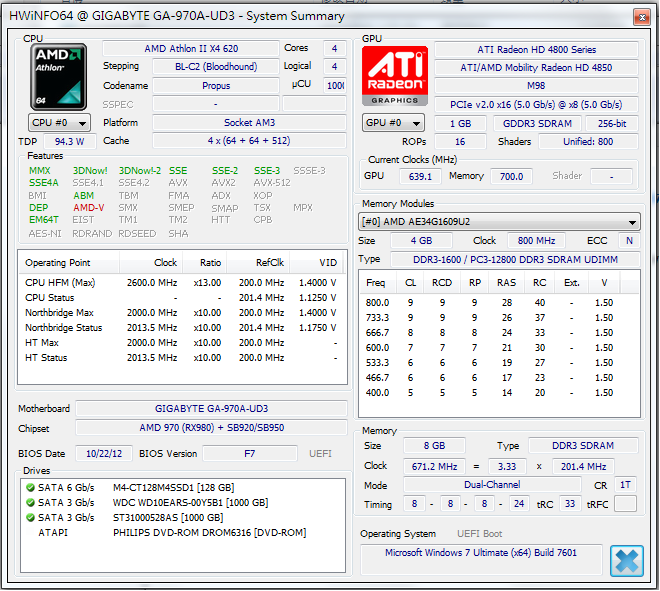Select the 800.0 frequency timing row
Screen dimensions: 660x591
[x=499, y=303]
